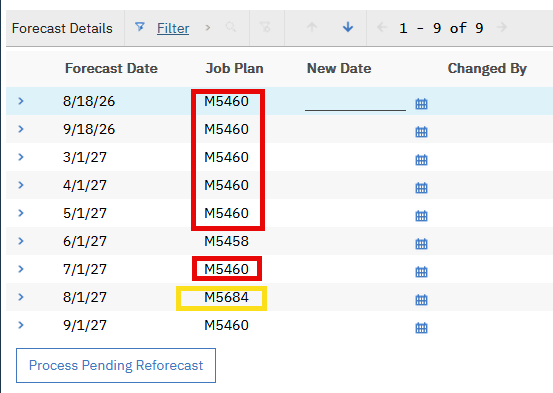Click the New Date field for 8/18/26
Image resolution: width=553 pixels, height=393 pixels.
point(356,102)
